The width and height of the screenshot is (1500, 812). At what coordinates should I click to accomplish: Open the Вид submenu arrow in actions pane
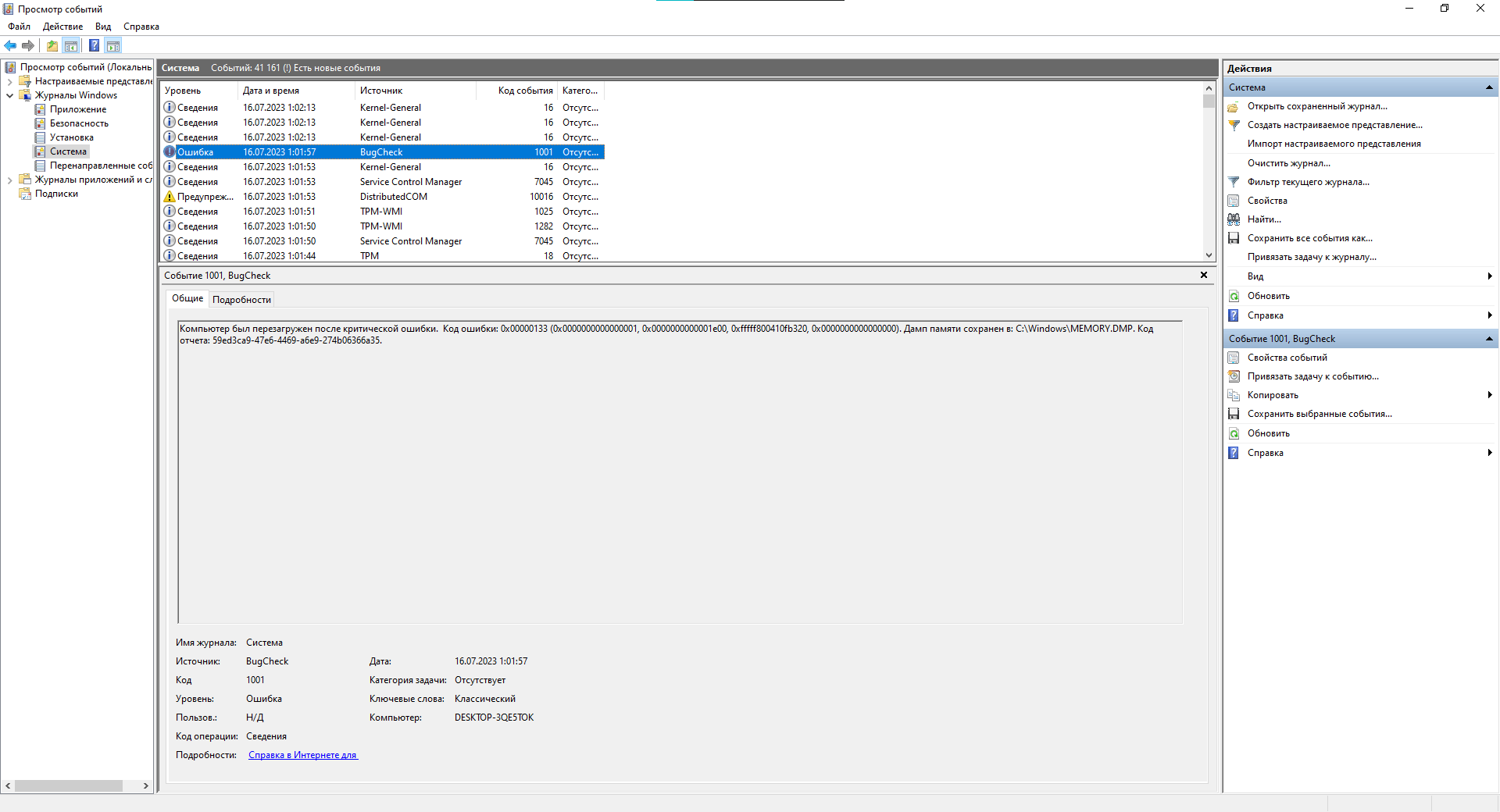(x=1490, y=276)
